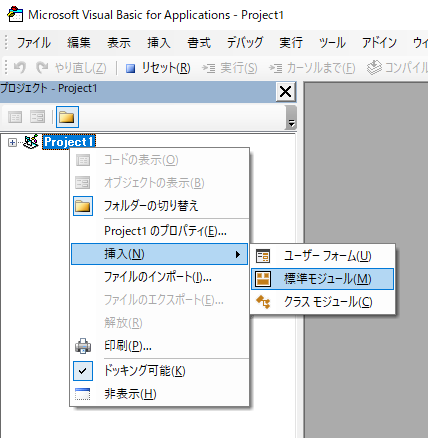Click the window icon beside 非表示(H)
The width and height of the screenshot is (428, 438).
point(83,394)
